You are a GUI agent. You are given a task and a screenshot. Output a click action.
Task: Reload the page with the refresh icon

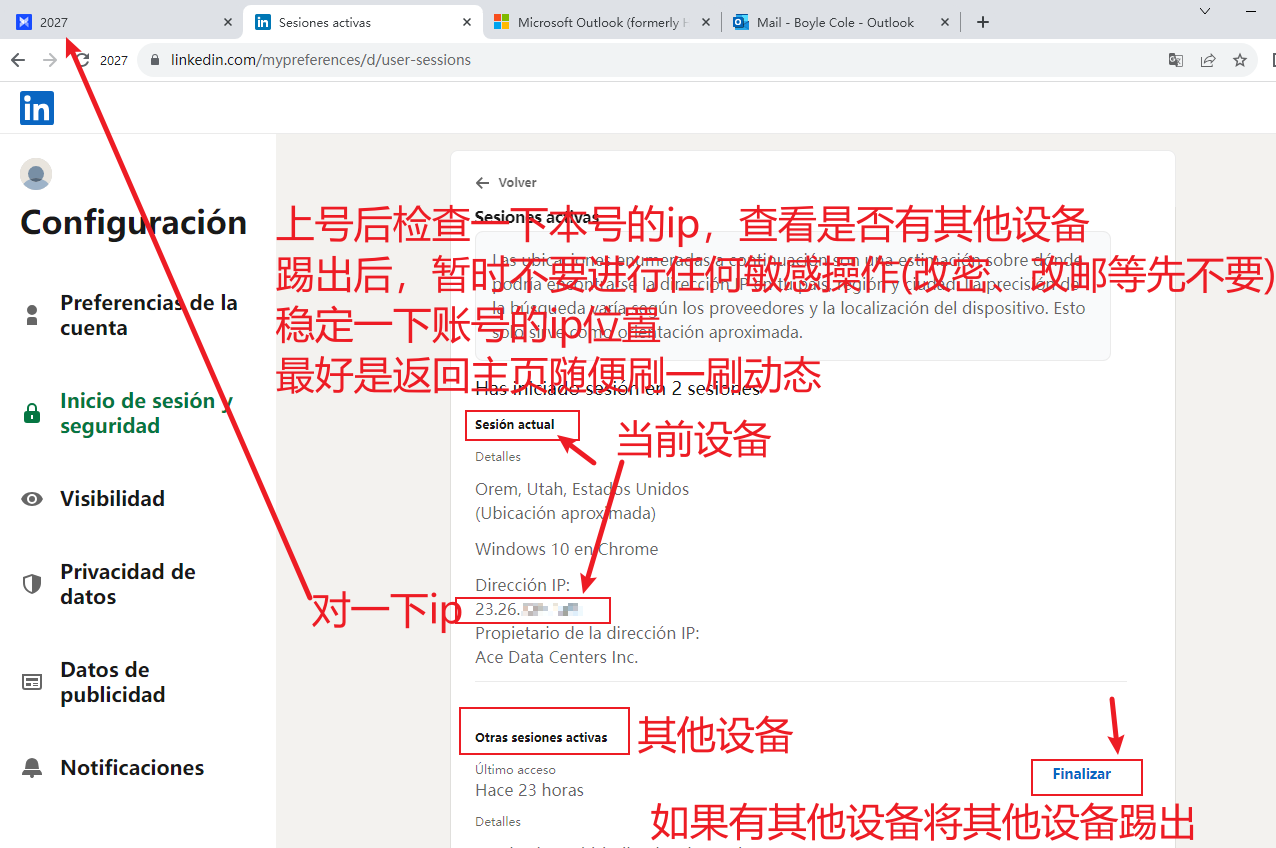pyautogui.click(x=82, y=60)
